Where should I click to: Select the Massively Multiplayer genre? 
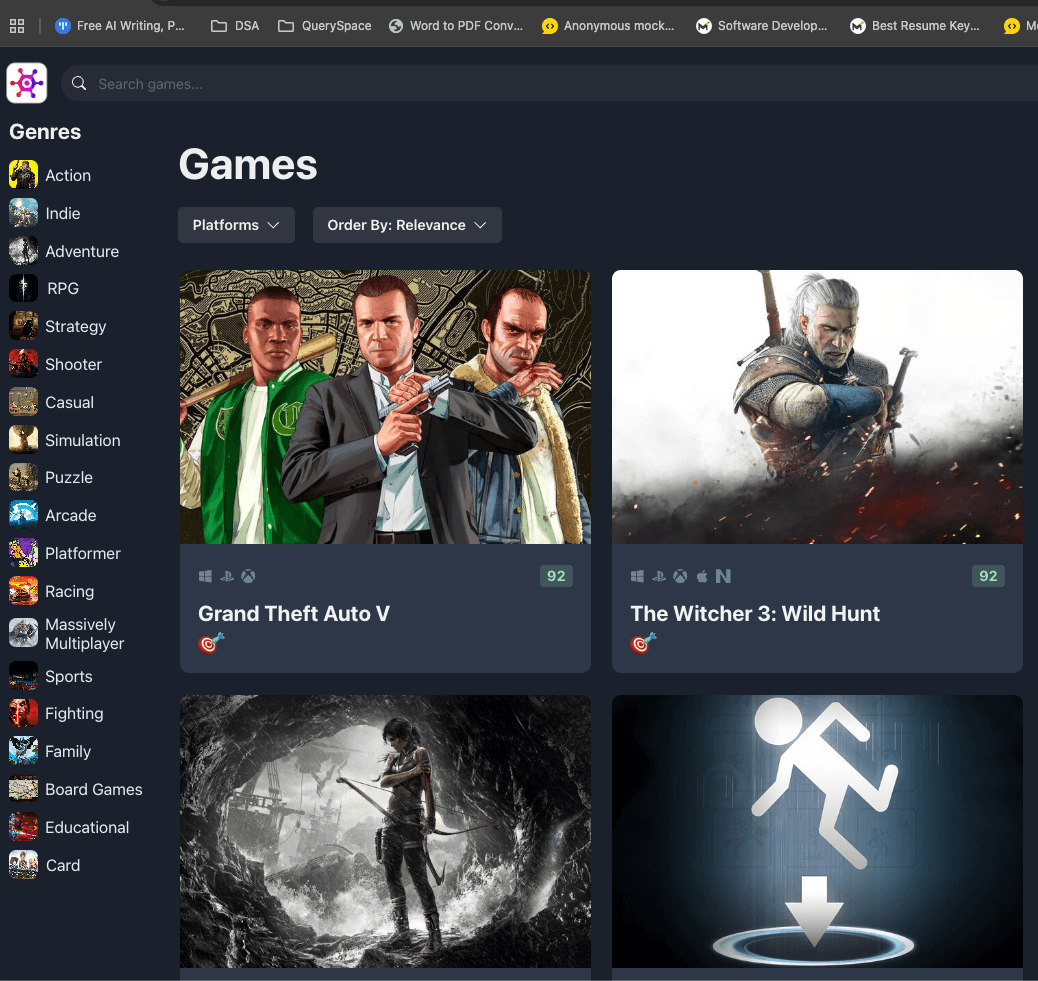tap(84, 634)
